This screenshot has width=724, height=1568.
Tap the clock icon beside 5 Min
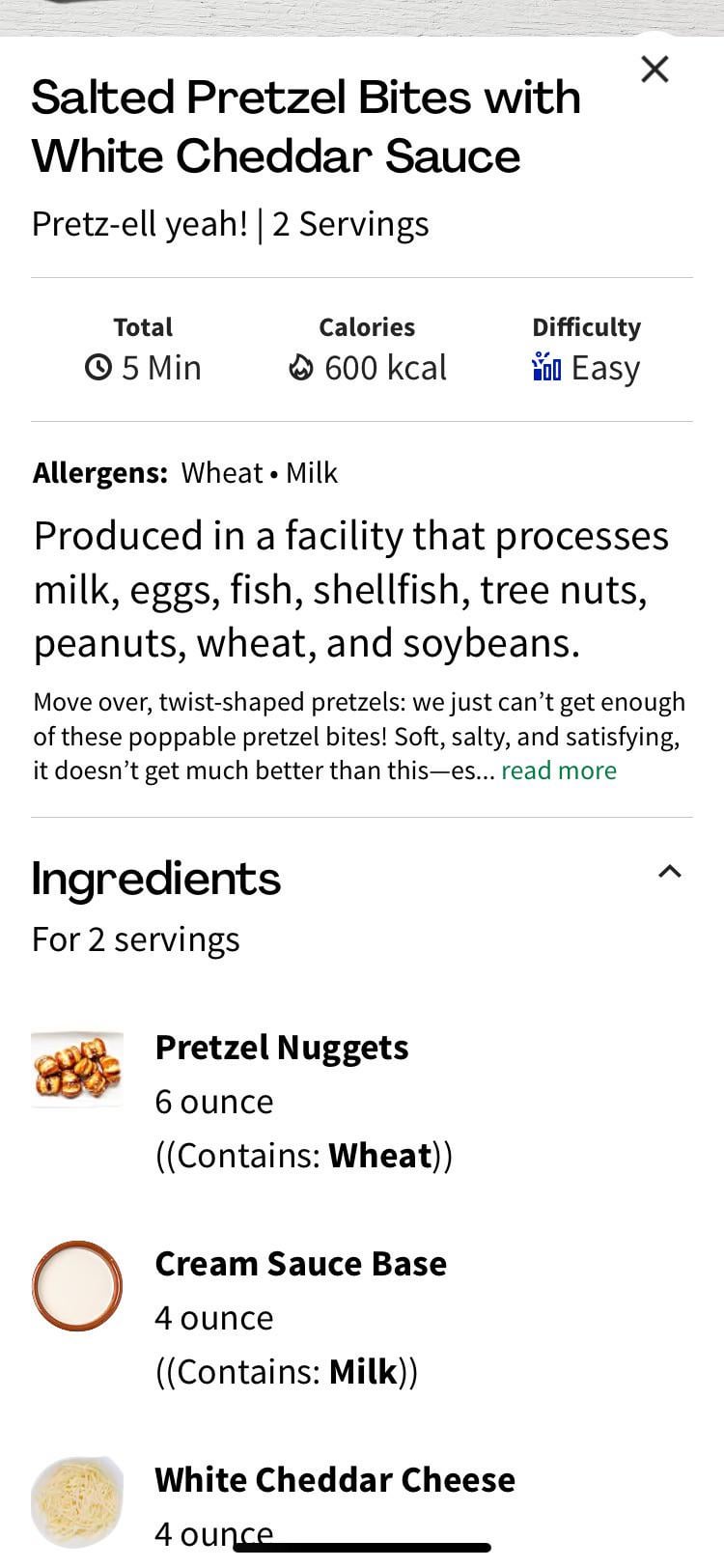[98, 368]
